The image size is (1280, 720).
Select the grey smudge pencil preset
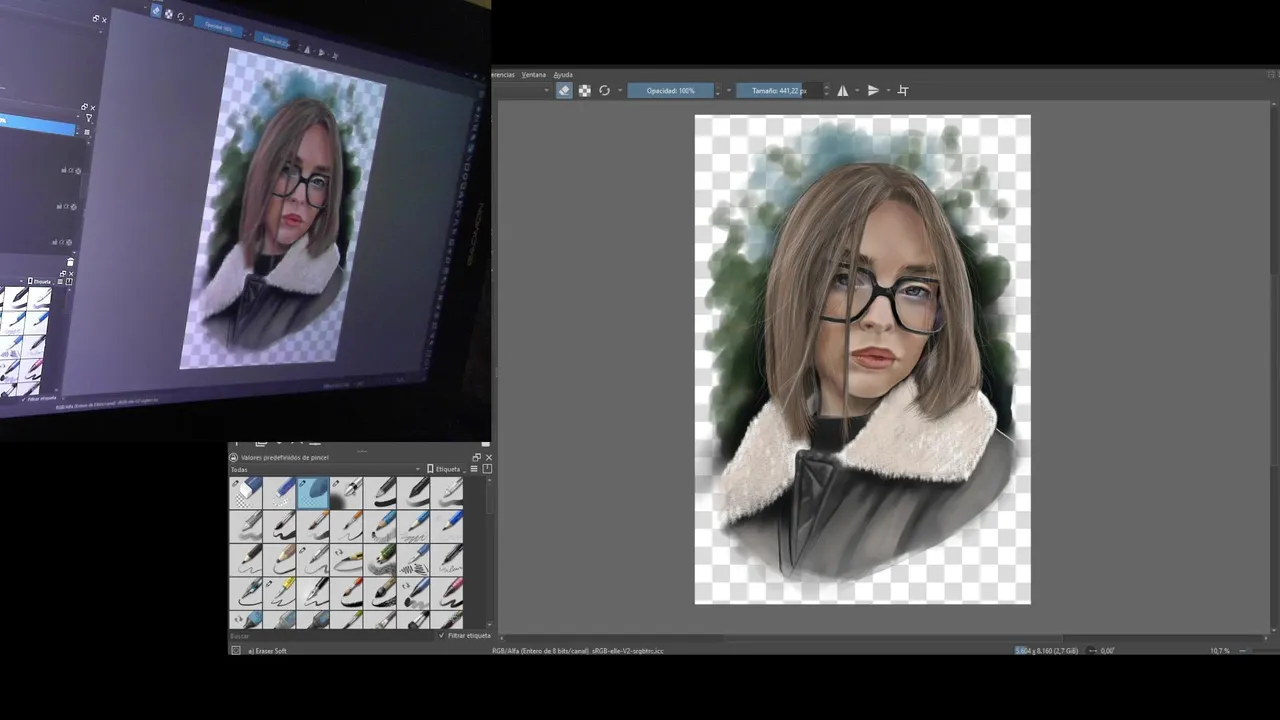pyautogui.click(x=245, y=525)
